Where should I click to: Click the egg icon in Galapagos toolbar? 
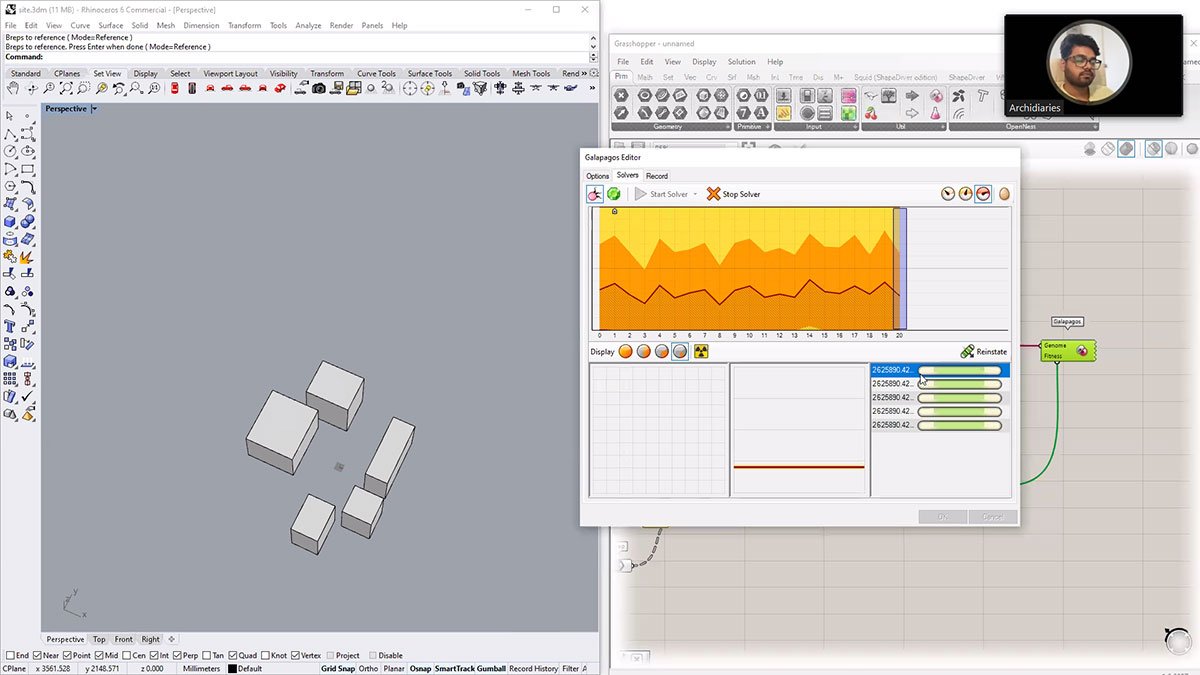coord(1003,194)
